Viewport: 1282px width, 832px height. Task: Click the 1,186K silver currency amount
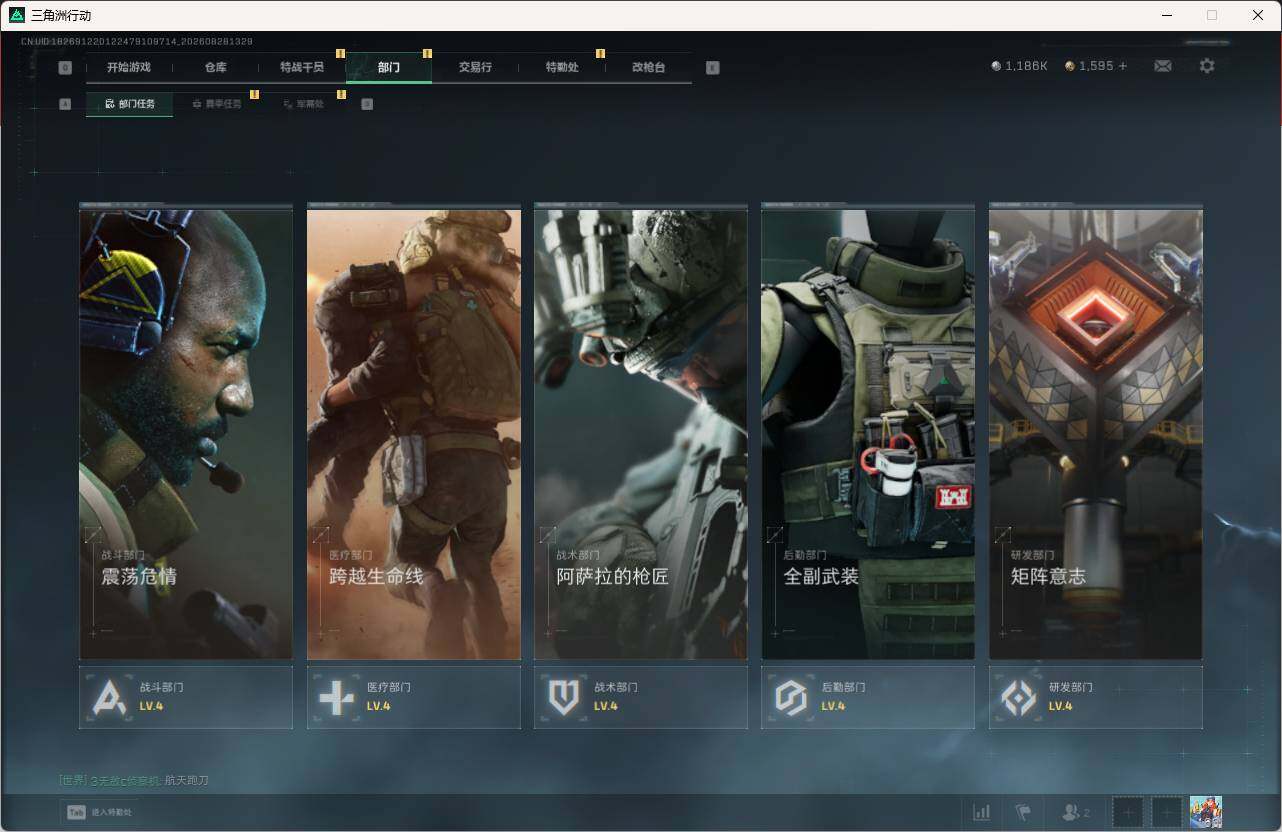coord(1027,66)
